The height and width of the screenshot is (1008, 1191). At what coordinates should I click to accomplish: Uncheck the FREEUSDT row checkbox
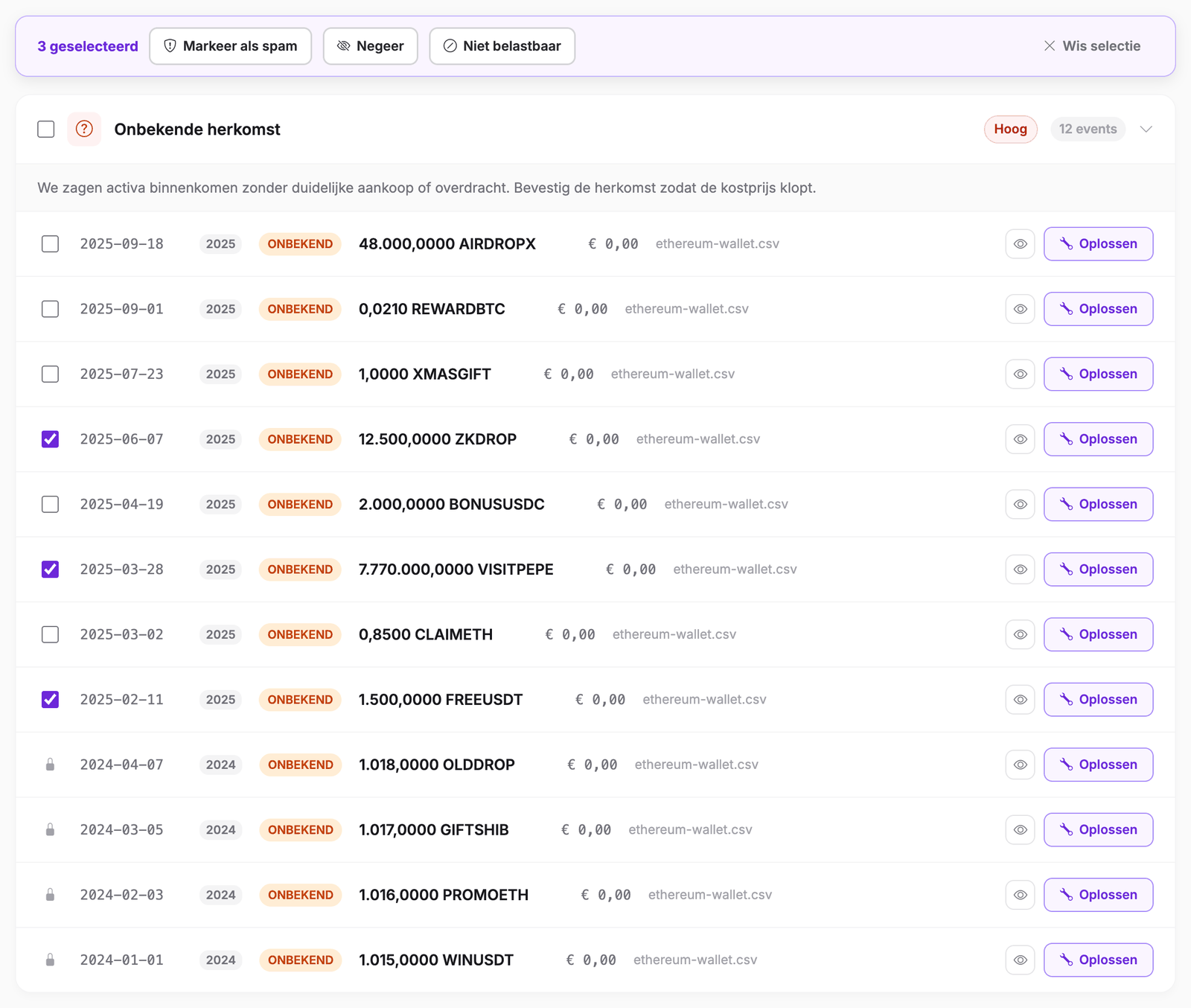pyautogui.click(x=50, y=700)
